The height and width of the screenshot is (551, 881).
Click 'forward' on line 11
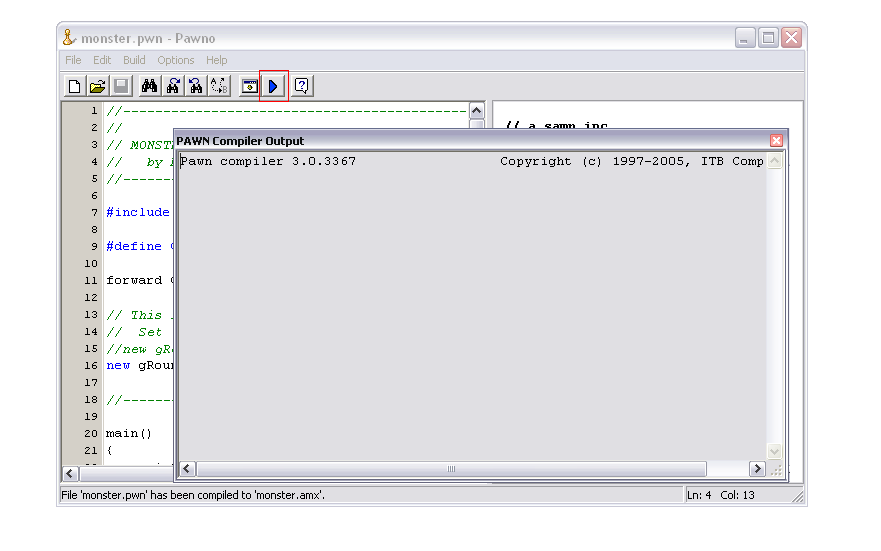tap(134, 280)
